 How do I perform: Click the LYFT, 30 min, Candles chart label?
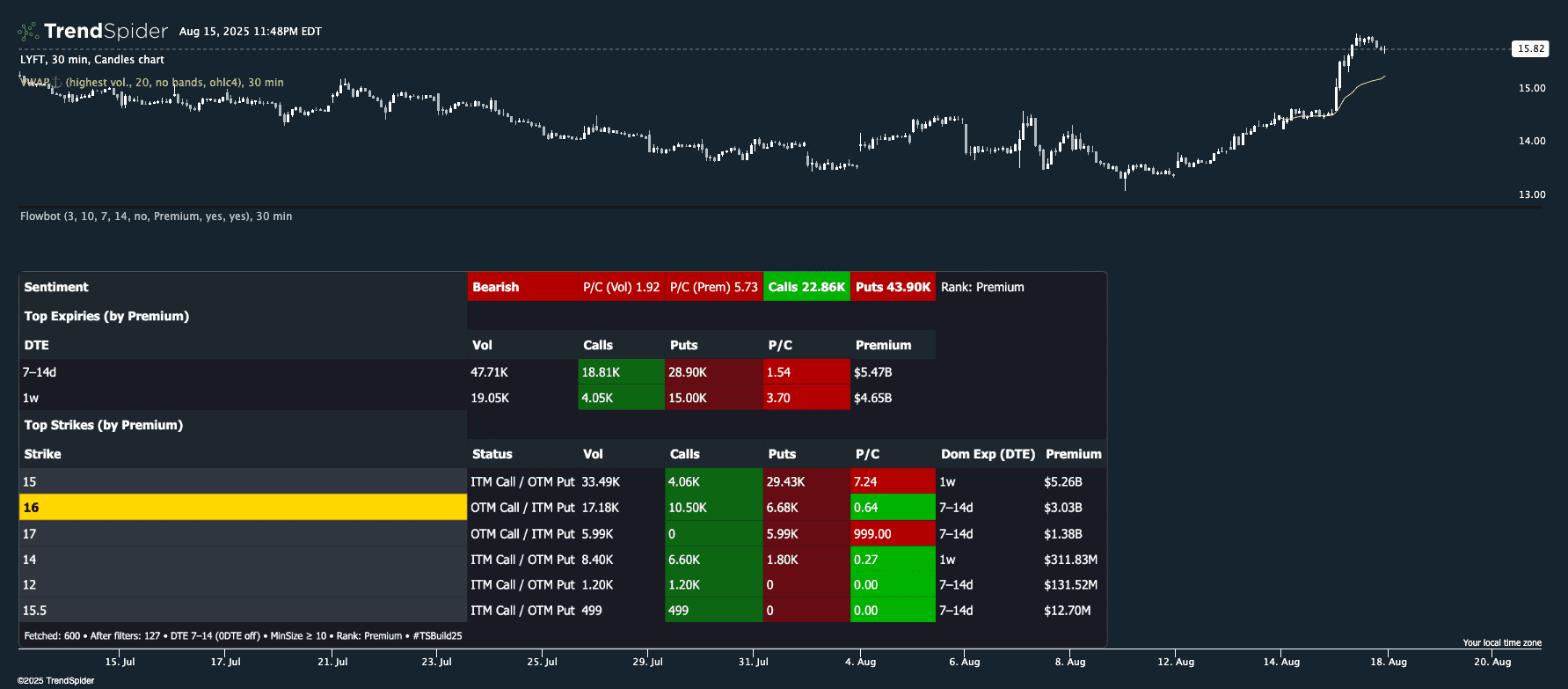coord(92,60)
